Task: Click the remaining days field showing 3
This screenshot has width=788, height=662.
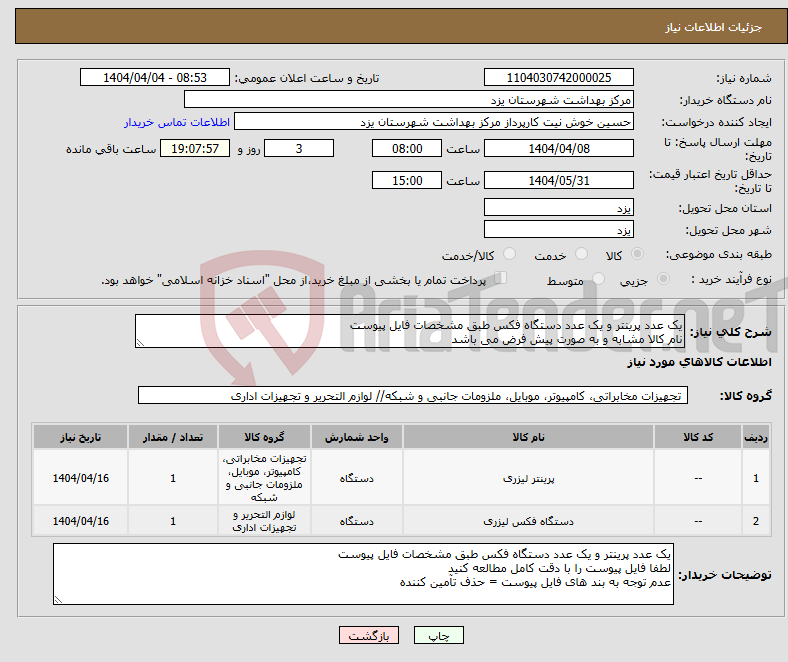Action: 299,148
